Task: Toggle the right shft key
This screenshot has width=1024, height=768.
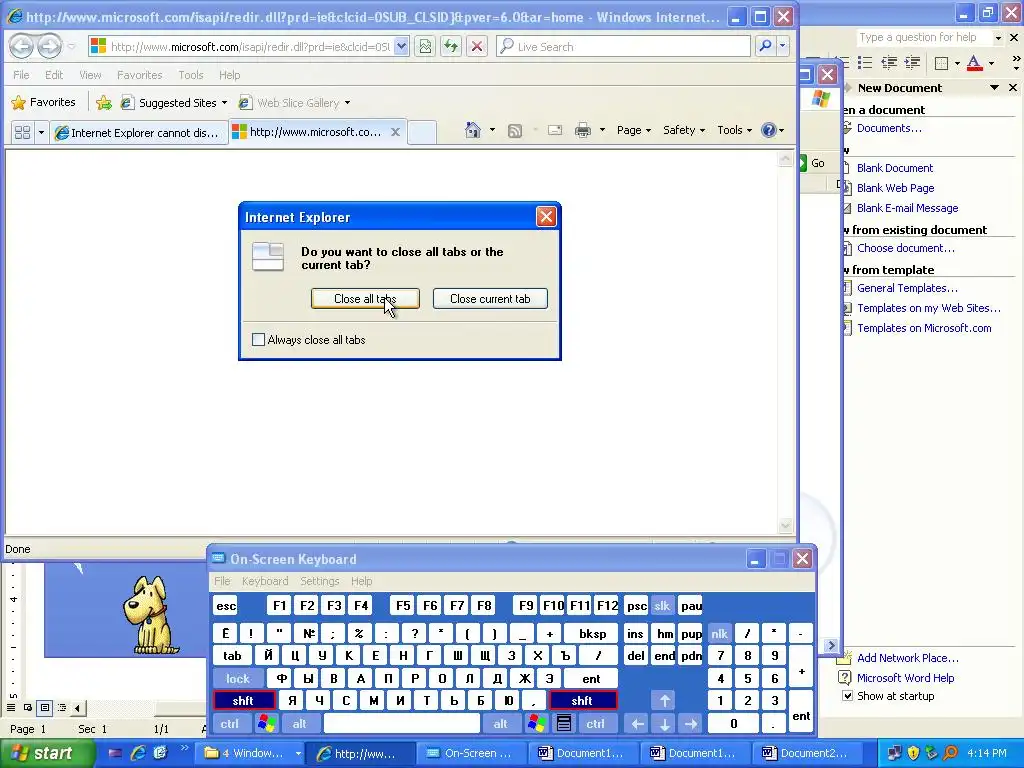Action: tap(582, 701)
